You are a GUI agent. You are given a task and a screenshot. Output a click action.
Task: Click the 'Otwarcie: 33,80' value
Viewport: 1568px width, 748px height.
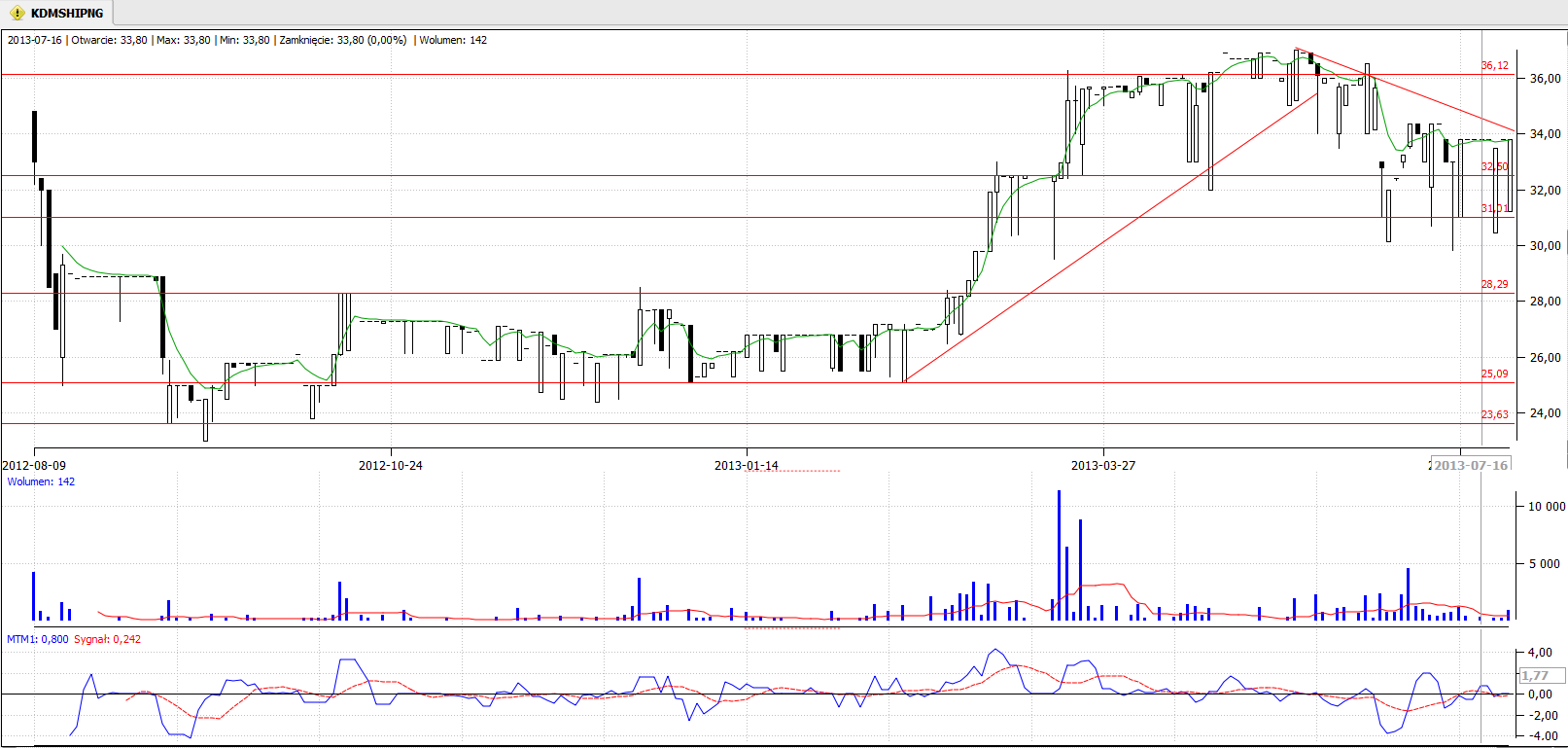pyautogui.click(x=110, y=40)
